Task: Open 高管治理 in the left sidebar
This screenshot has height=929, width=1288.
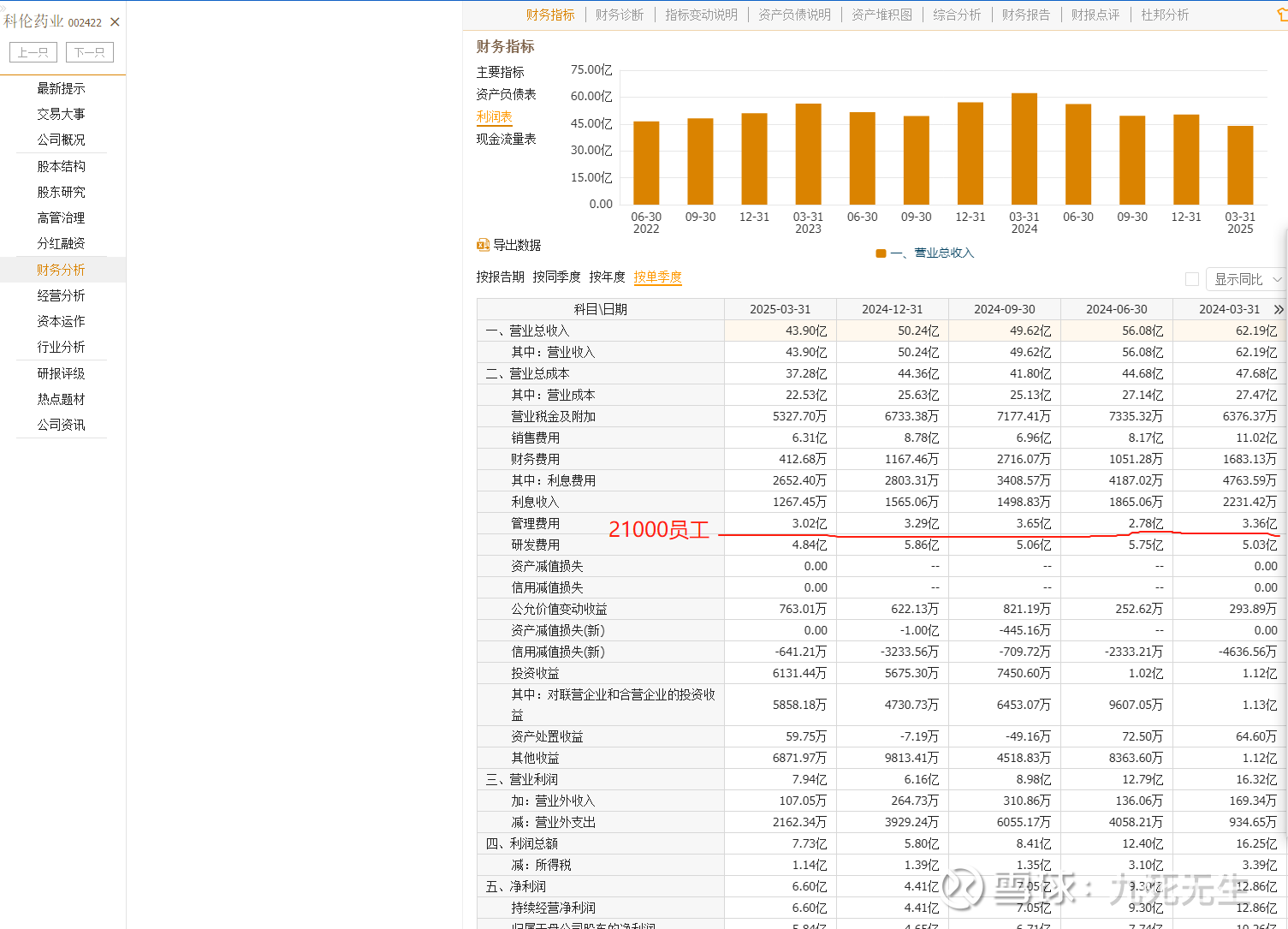Action: click(x=61, y=217)
